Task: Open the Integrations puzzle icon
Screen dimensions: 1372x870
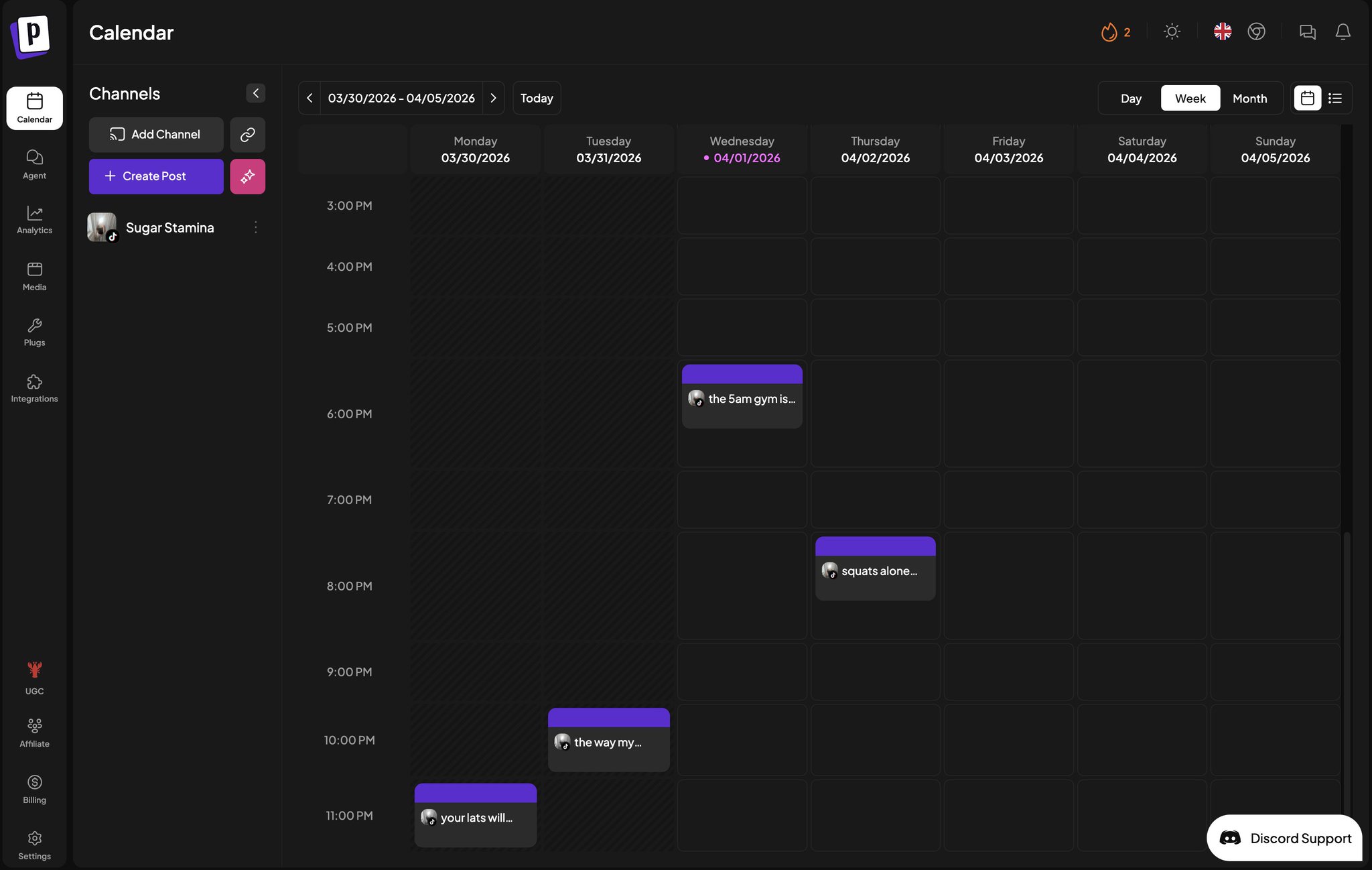Action: point(34,388)
